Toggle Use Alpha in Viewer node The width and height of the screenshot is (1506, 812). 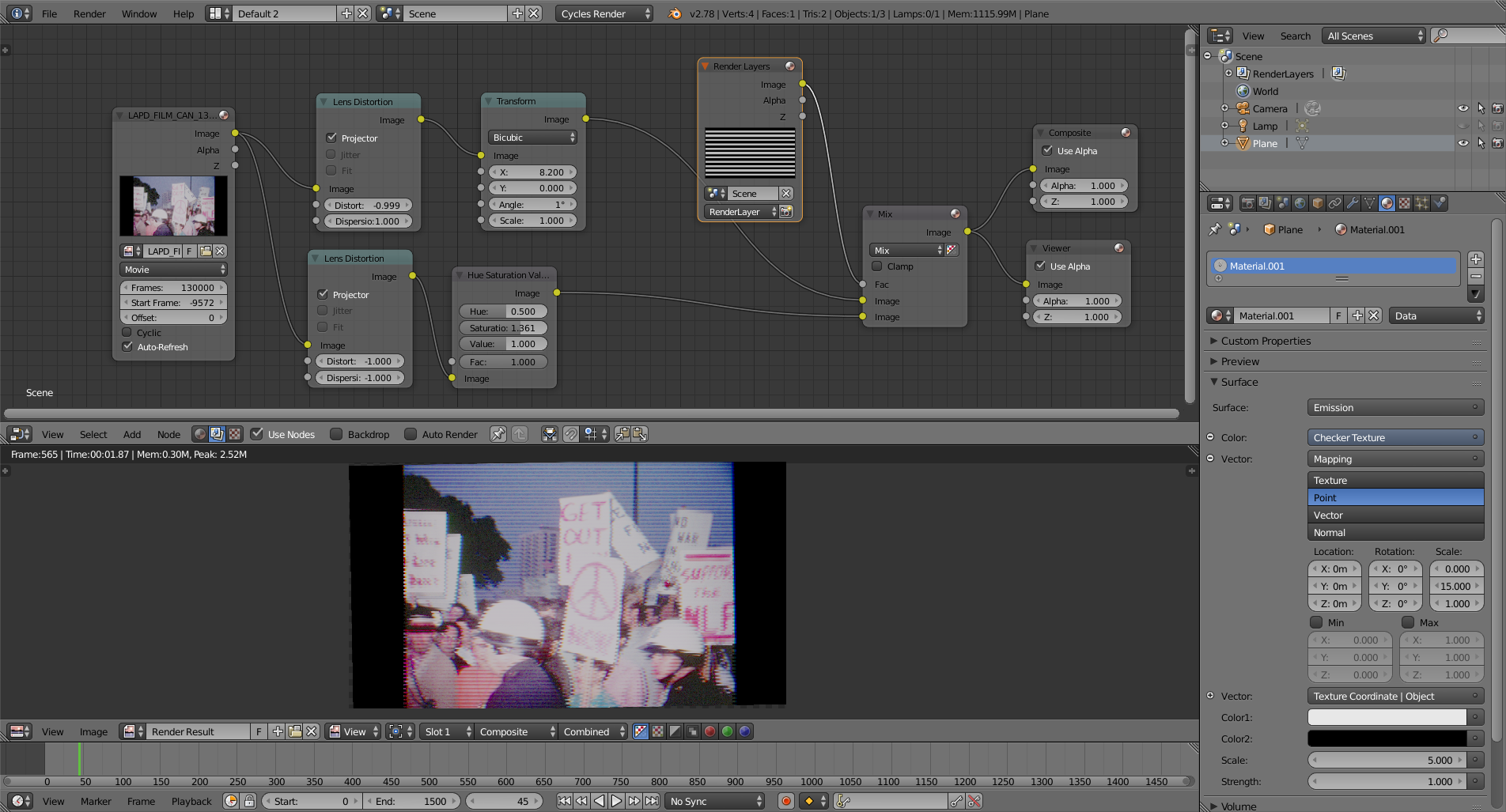coord(1040,266)
